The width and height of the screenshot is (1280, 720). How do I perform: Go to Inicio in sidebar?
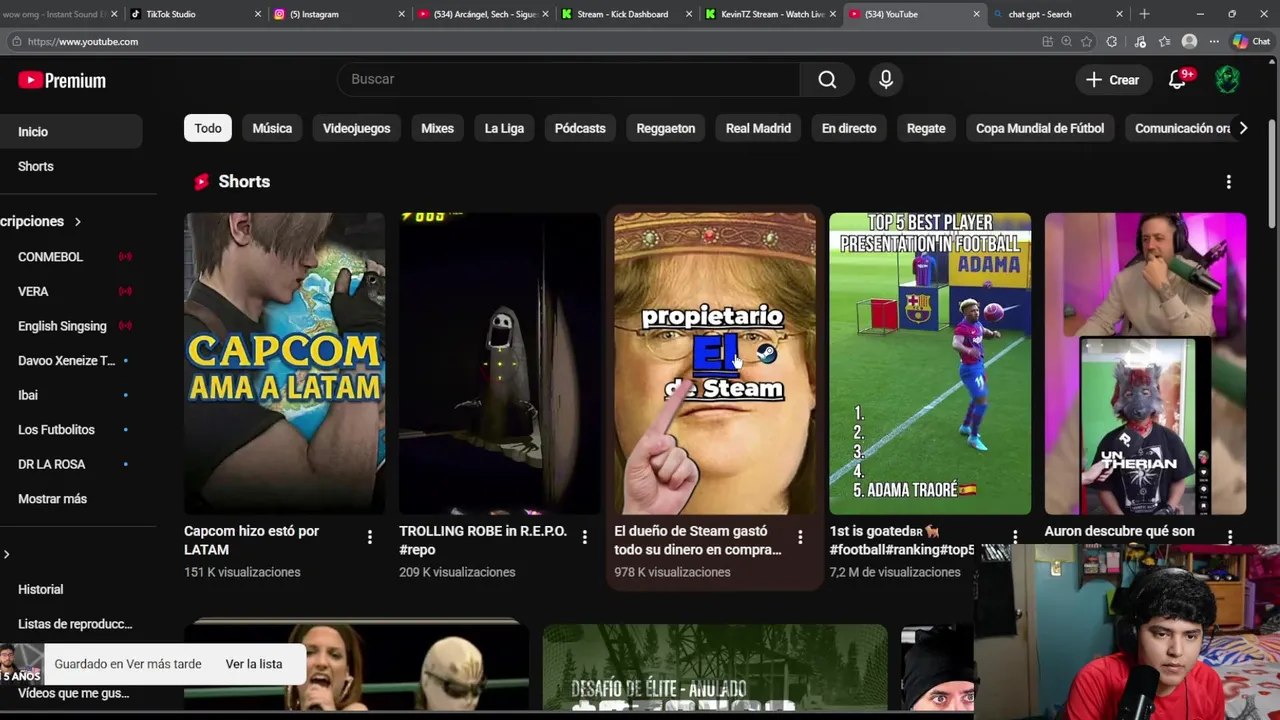(x=71, y=132)
